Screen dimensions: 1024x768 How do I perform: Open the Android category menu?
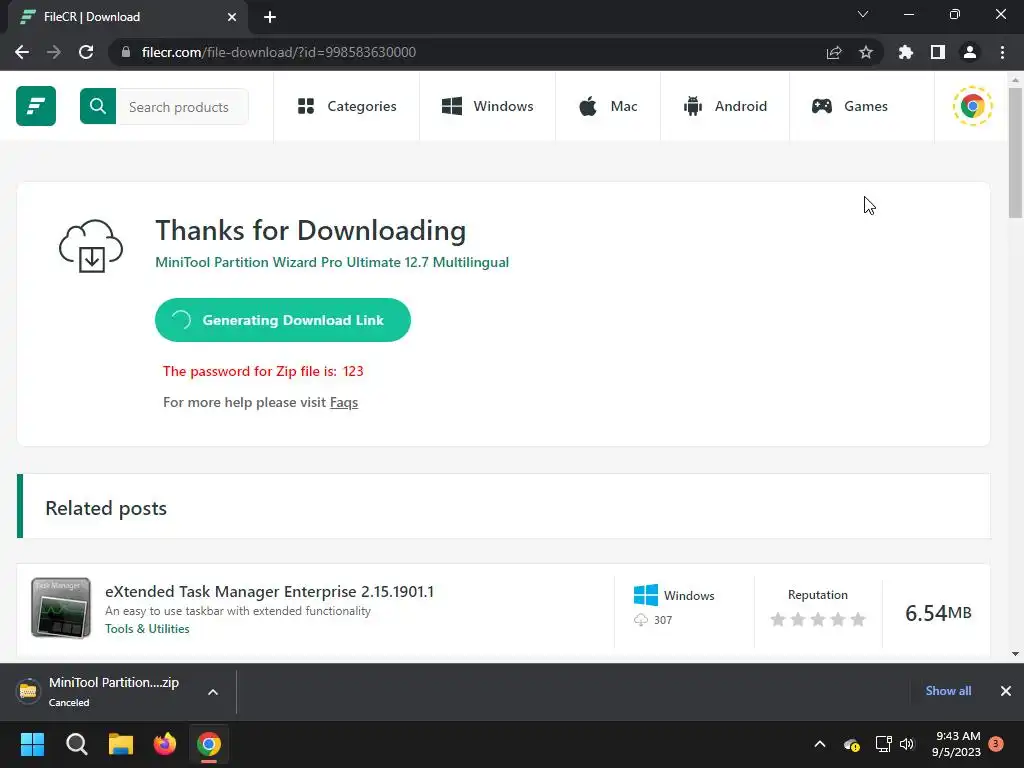[x=725, y=106]
